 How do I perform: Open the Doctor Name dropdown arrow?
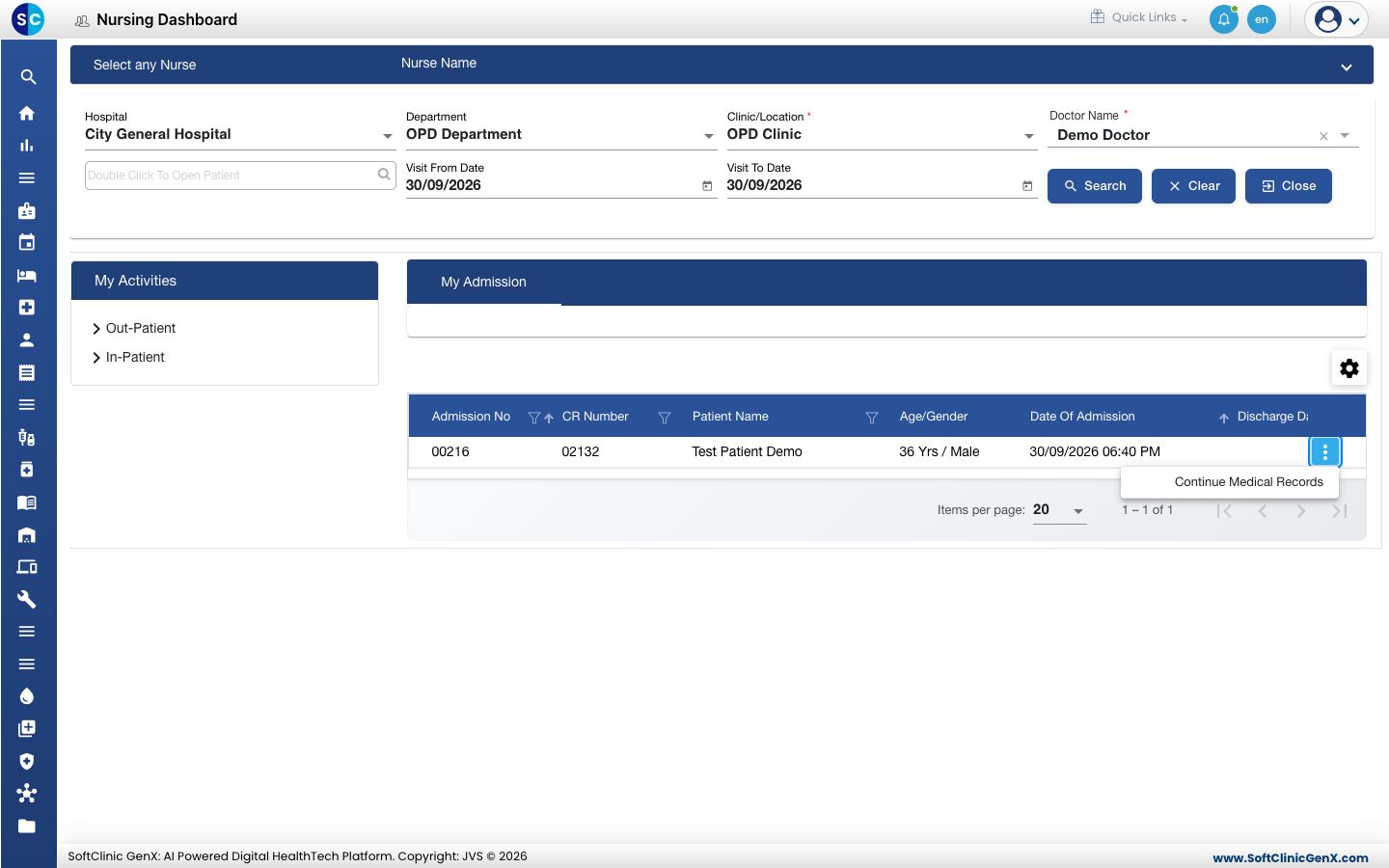pyautogui.click(x=1345, y=136)
